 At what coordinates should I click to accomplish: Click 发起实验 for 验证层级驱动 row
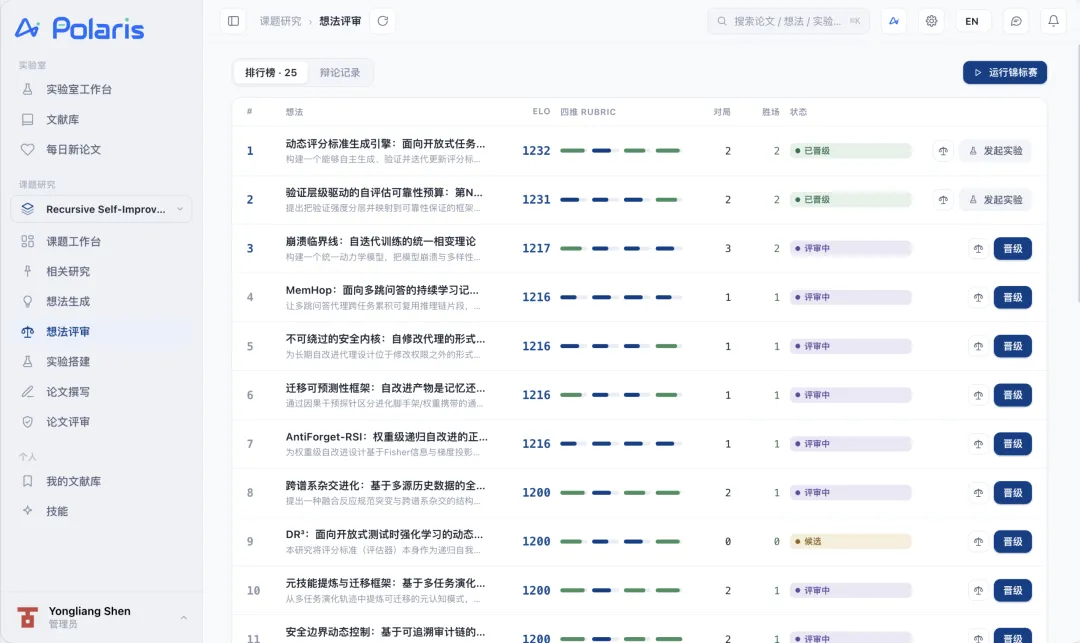point(995,200)
